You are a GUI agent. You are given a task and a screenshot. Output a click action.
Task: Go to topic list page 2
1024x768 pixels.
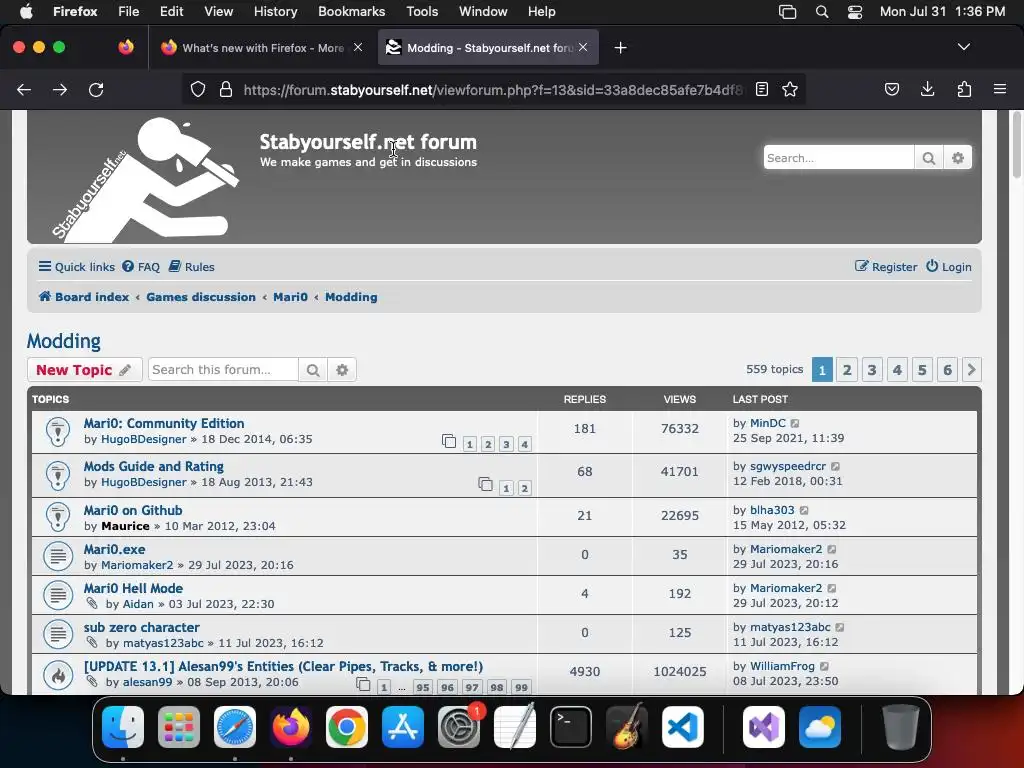pos(847,370)
